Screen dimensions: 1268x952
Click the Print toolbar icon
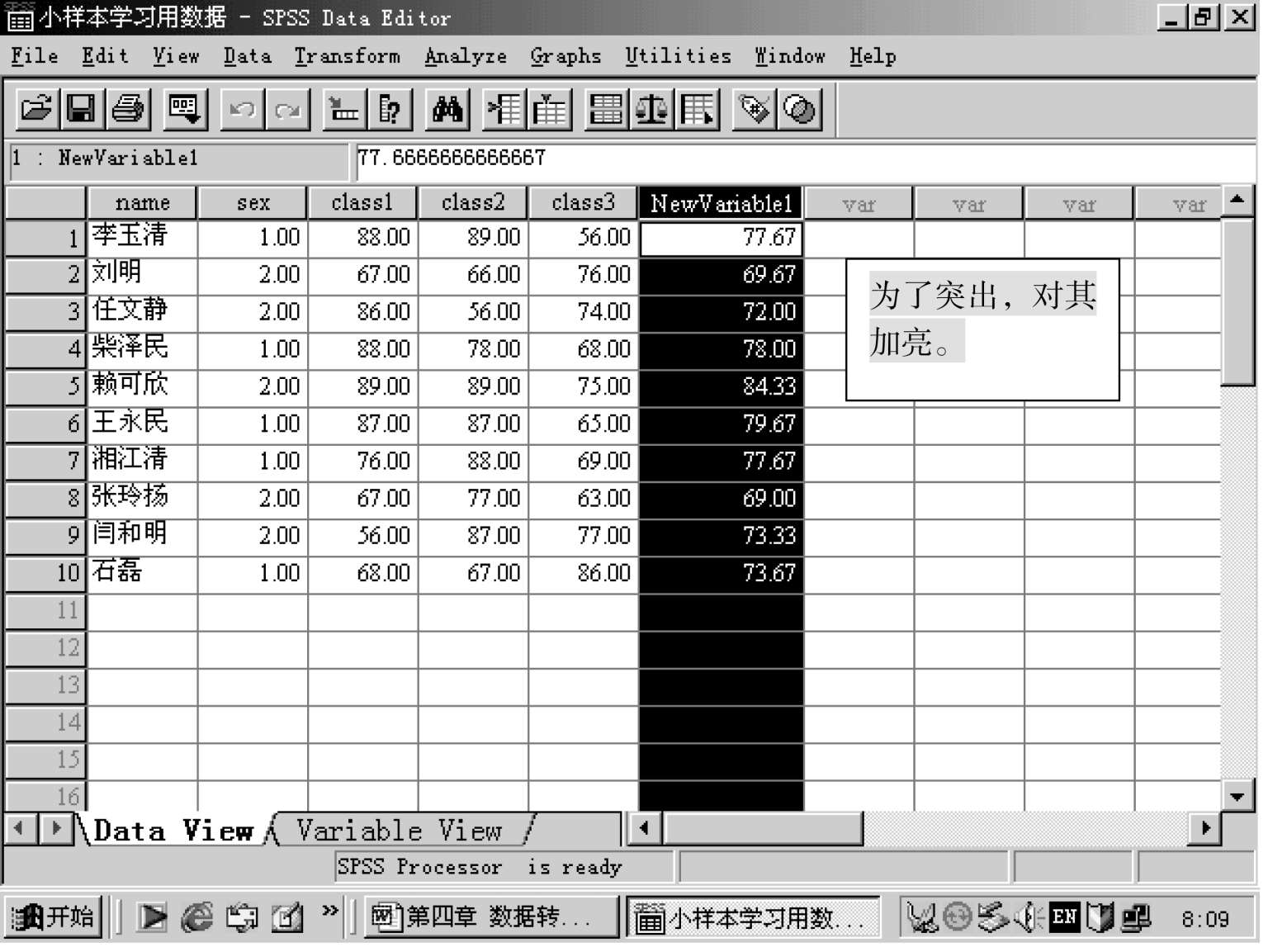tap(128, 109)
